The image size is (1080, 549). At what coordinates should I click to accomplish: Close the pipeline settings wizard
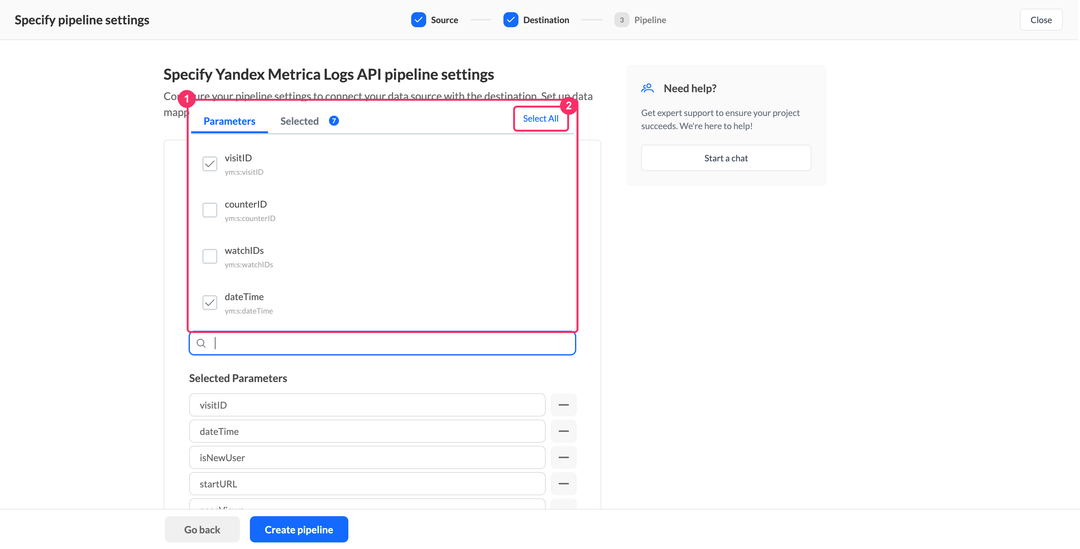coord(1041,20)
